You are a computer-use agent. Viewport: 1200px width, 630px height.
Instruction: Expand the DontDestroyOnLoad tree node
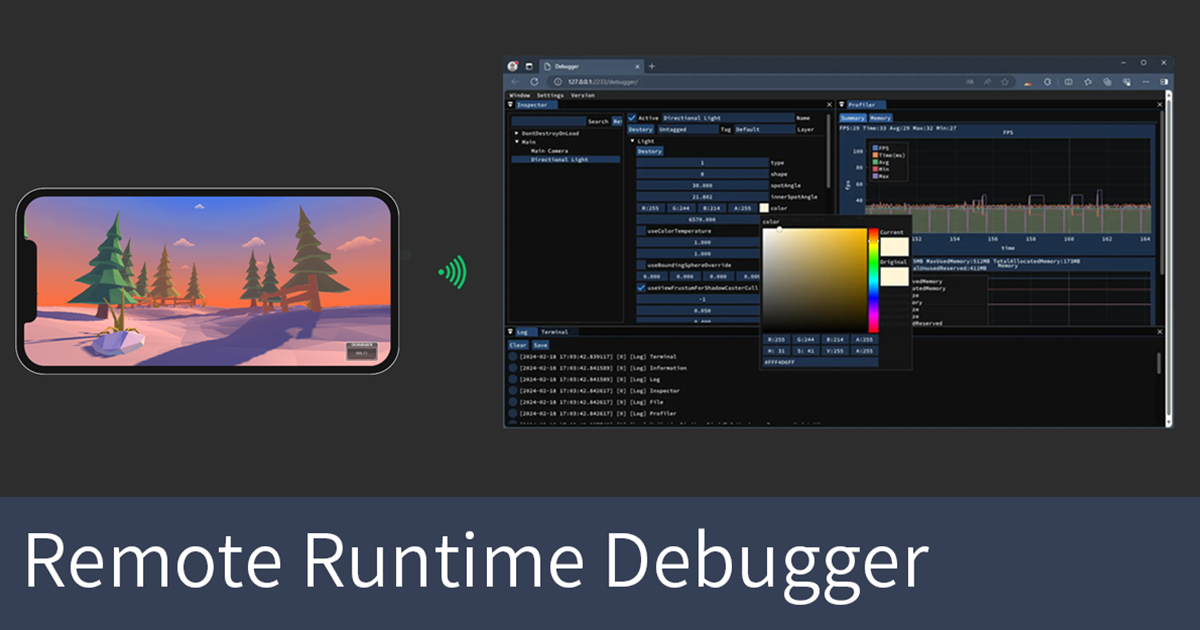(x=516, y=134)
